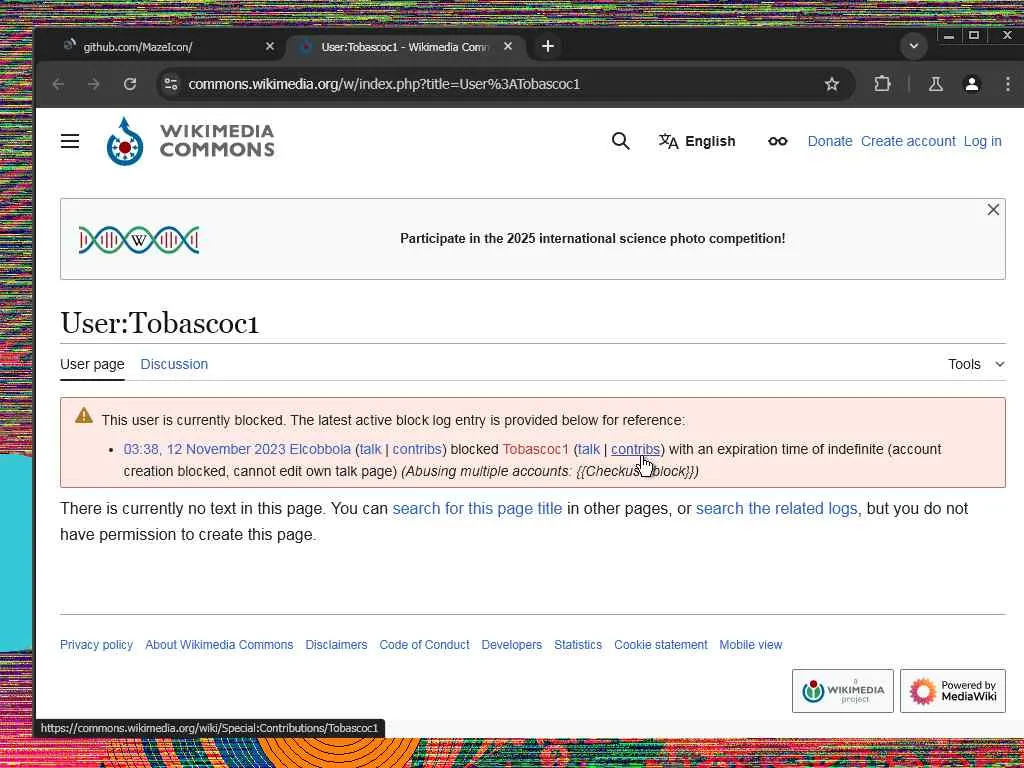Click the red Tobascoc1 user link
The width and height of the screenshot is (1024, 768).
pyautogui.click(x=536, y=449)
